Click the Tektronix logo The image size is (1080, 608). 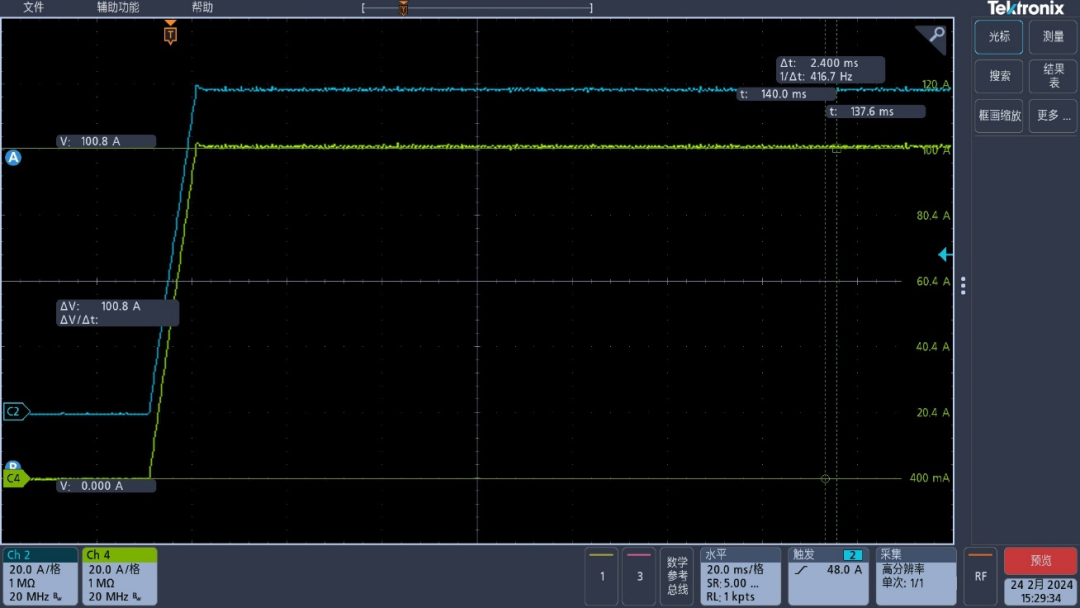click(1026, 8)
